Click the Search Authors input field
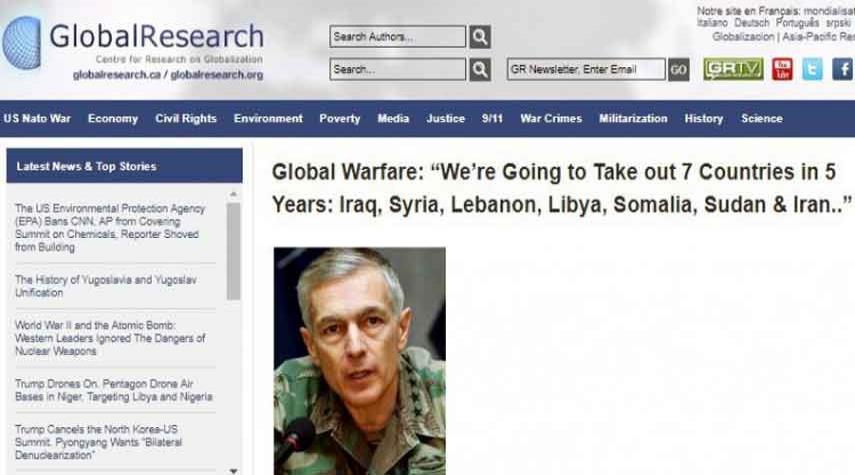The width and height of the screenshot is (855, 475). (x=398, y=37)
